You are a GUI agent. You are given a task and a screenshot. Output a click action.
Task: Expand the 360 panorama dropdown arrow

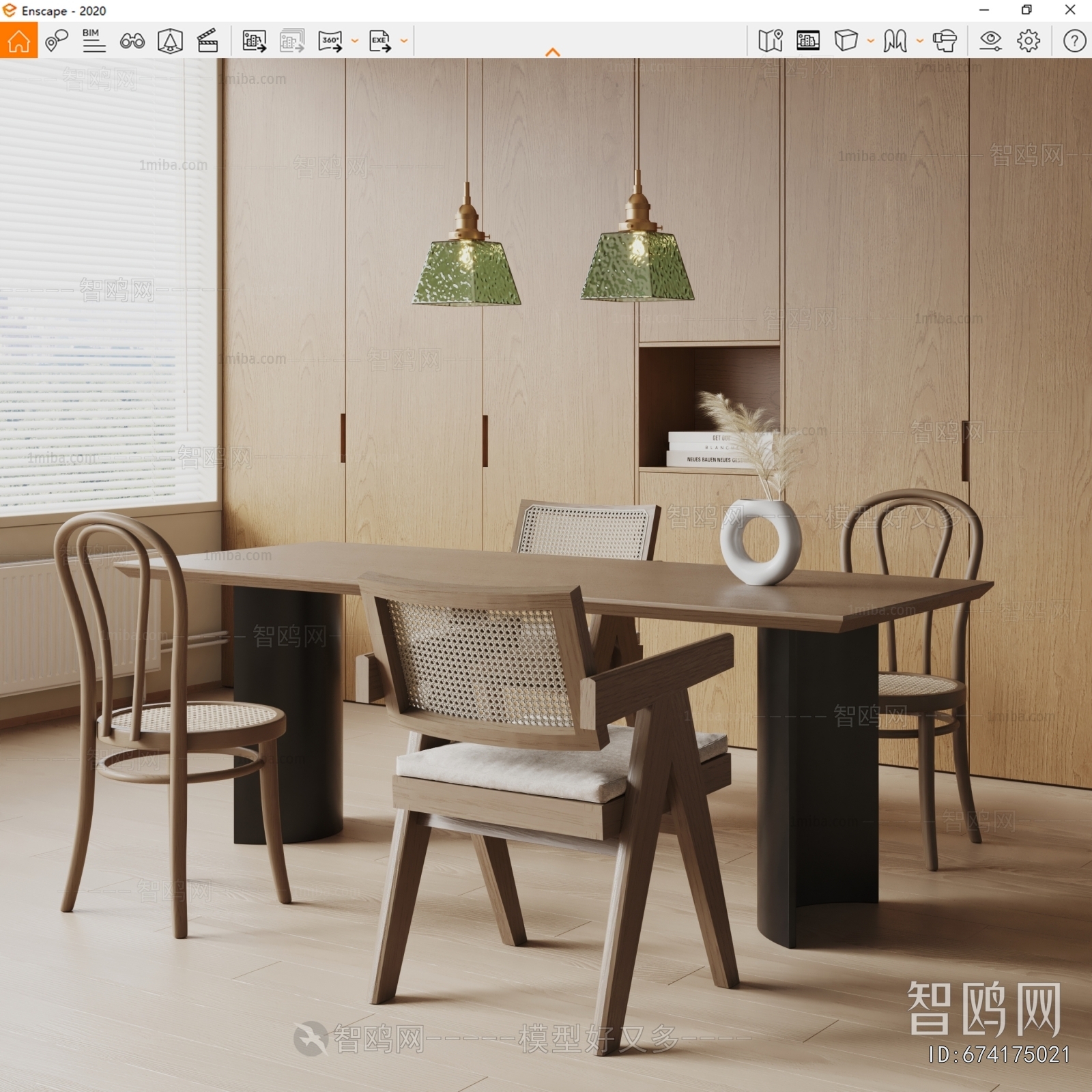pos(355,41)
